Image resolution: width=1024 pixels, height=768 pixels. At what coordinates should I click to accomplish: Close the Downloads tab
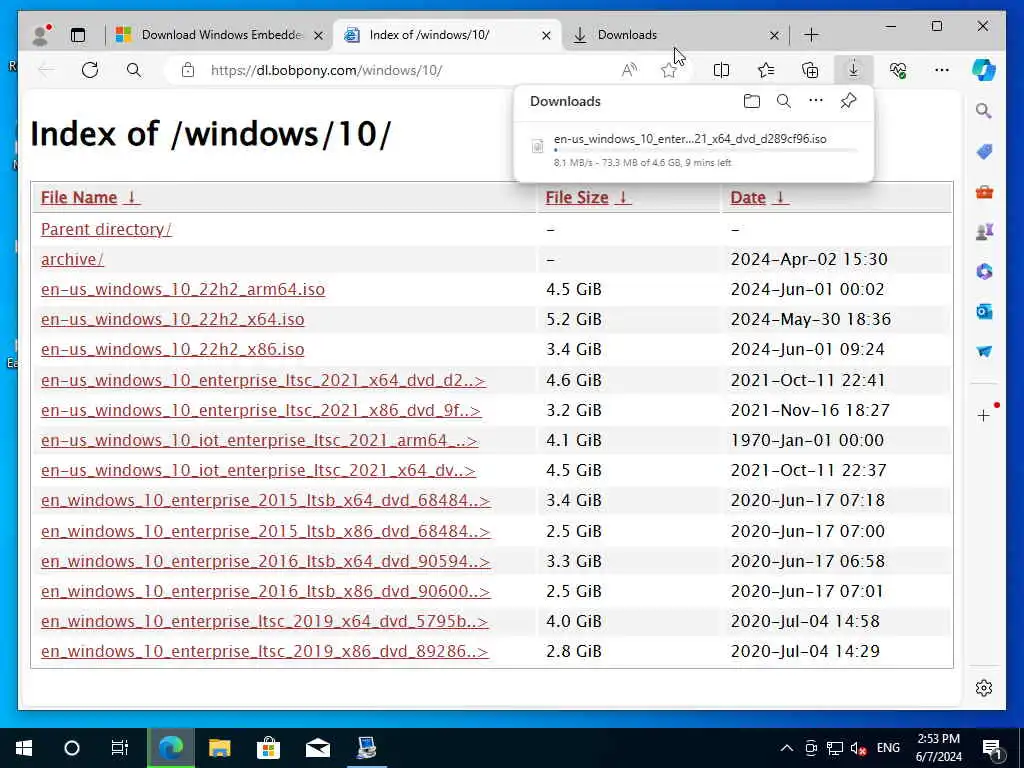click(x=774, y=35)
